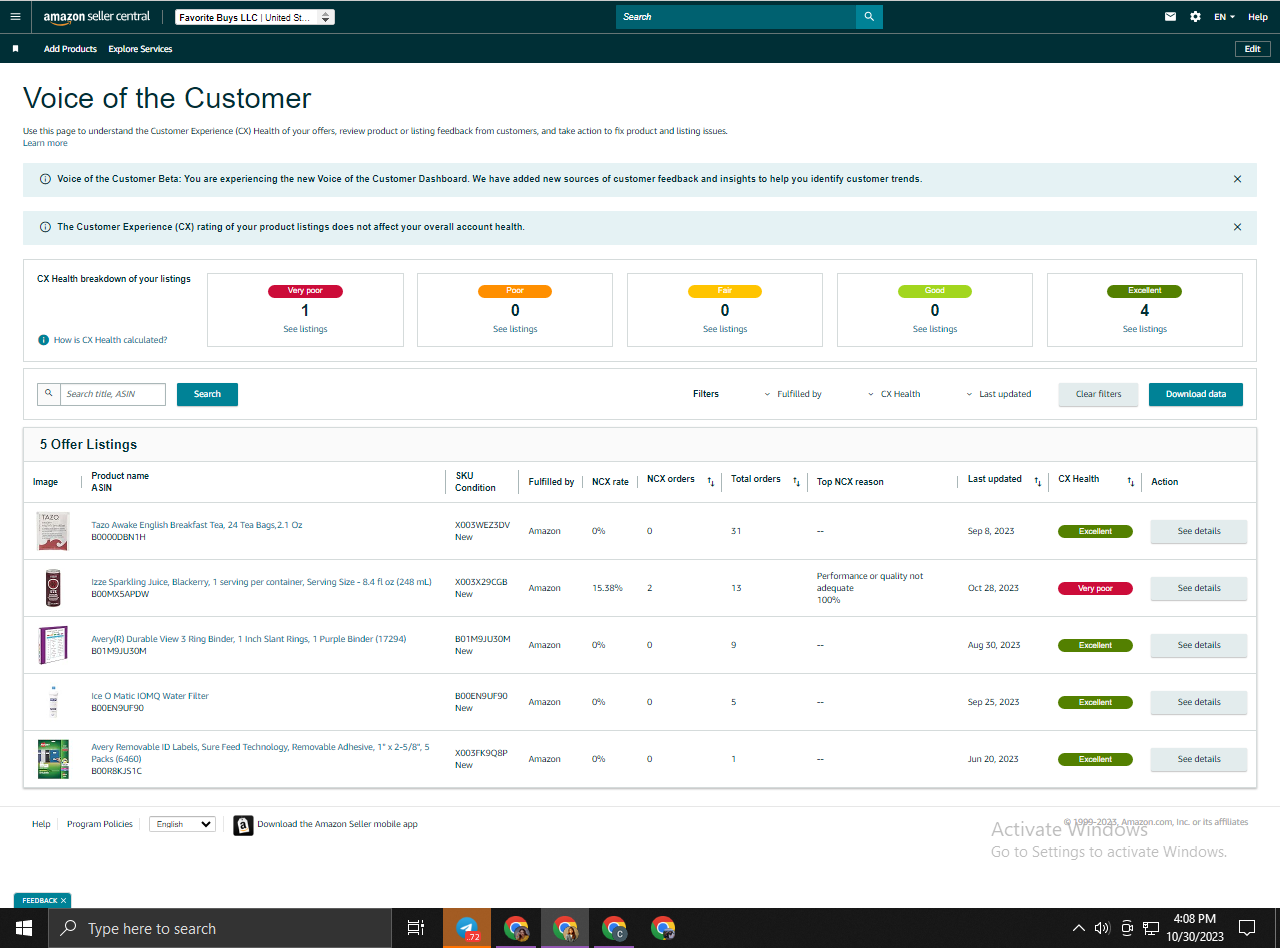This screenshot has height=948, width=1280.
Task: See details for Tazo Awake English Breakfast Tea
Action: pyautogui.click(x=1199, y=531)
